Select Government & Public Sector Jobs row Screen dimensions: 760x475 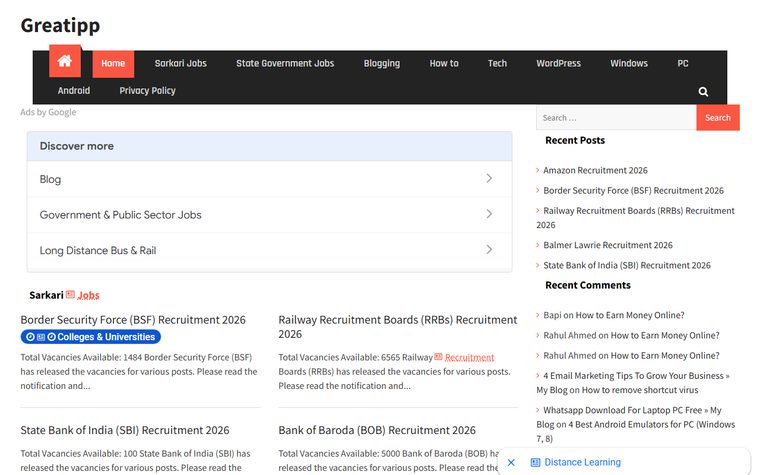pyautogui.click(x=269, y=215)
